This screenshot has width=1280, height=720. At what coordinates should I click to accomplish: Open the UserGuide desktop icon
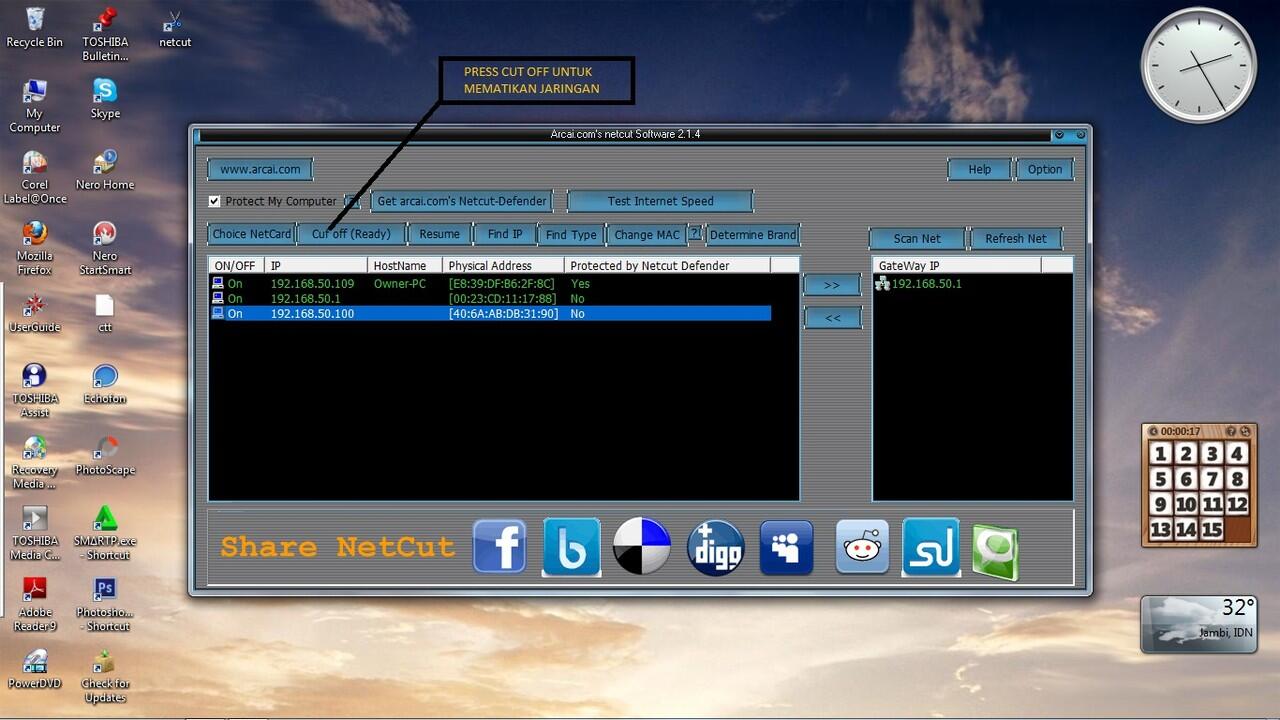(35, 312)
